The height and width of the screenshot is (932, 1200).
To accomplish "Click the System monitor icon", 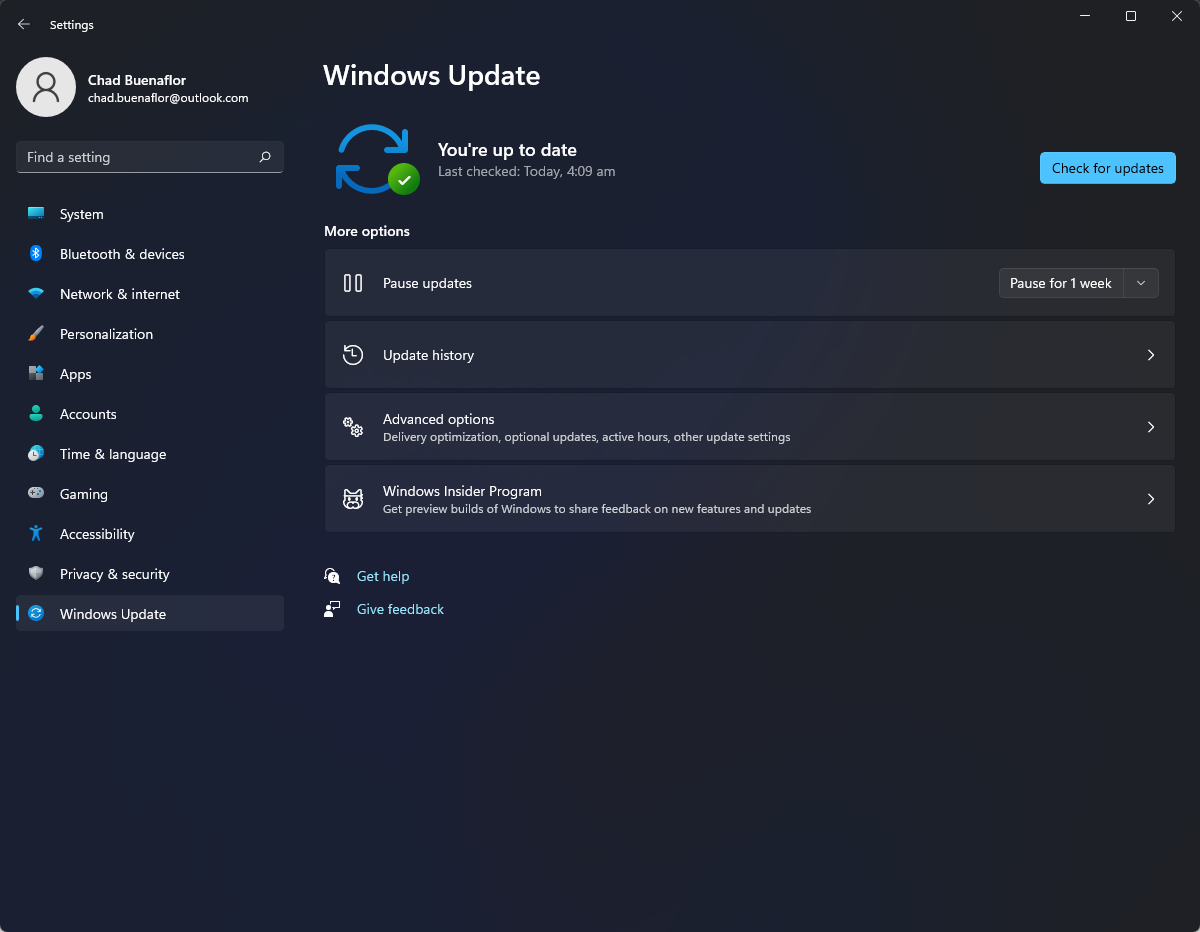I will click(x=36, y=214).
